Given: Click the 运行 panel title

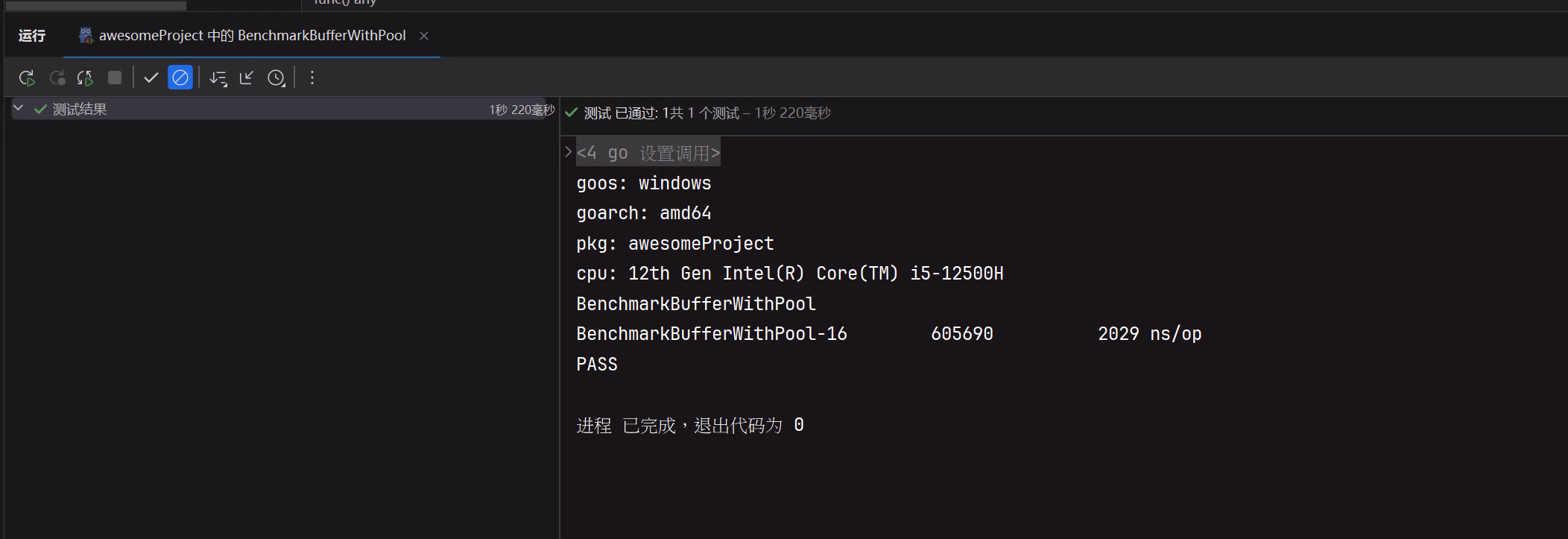Looking at the screenshot, I should point(32,36).
